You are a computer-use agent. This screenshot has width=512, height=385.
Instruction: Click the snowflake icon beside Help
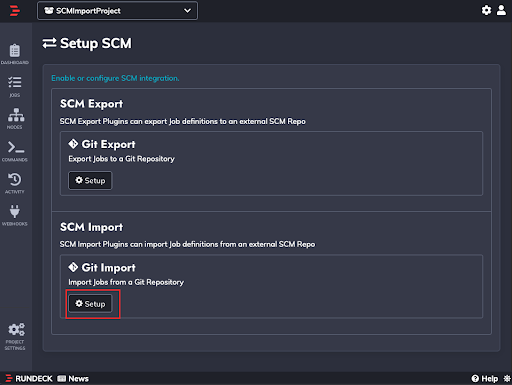click(507, 379)
